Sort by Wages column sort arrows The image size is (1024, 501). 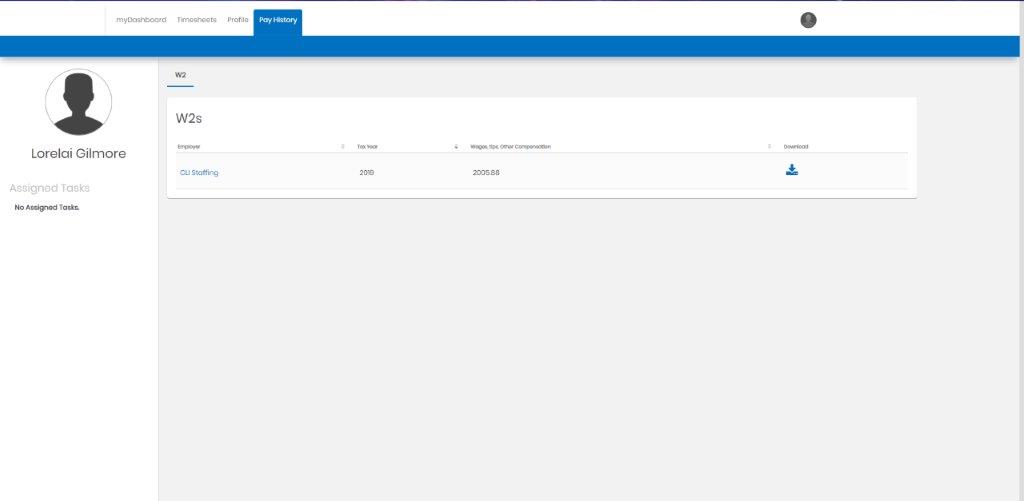click(x=769, y=147)
